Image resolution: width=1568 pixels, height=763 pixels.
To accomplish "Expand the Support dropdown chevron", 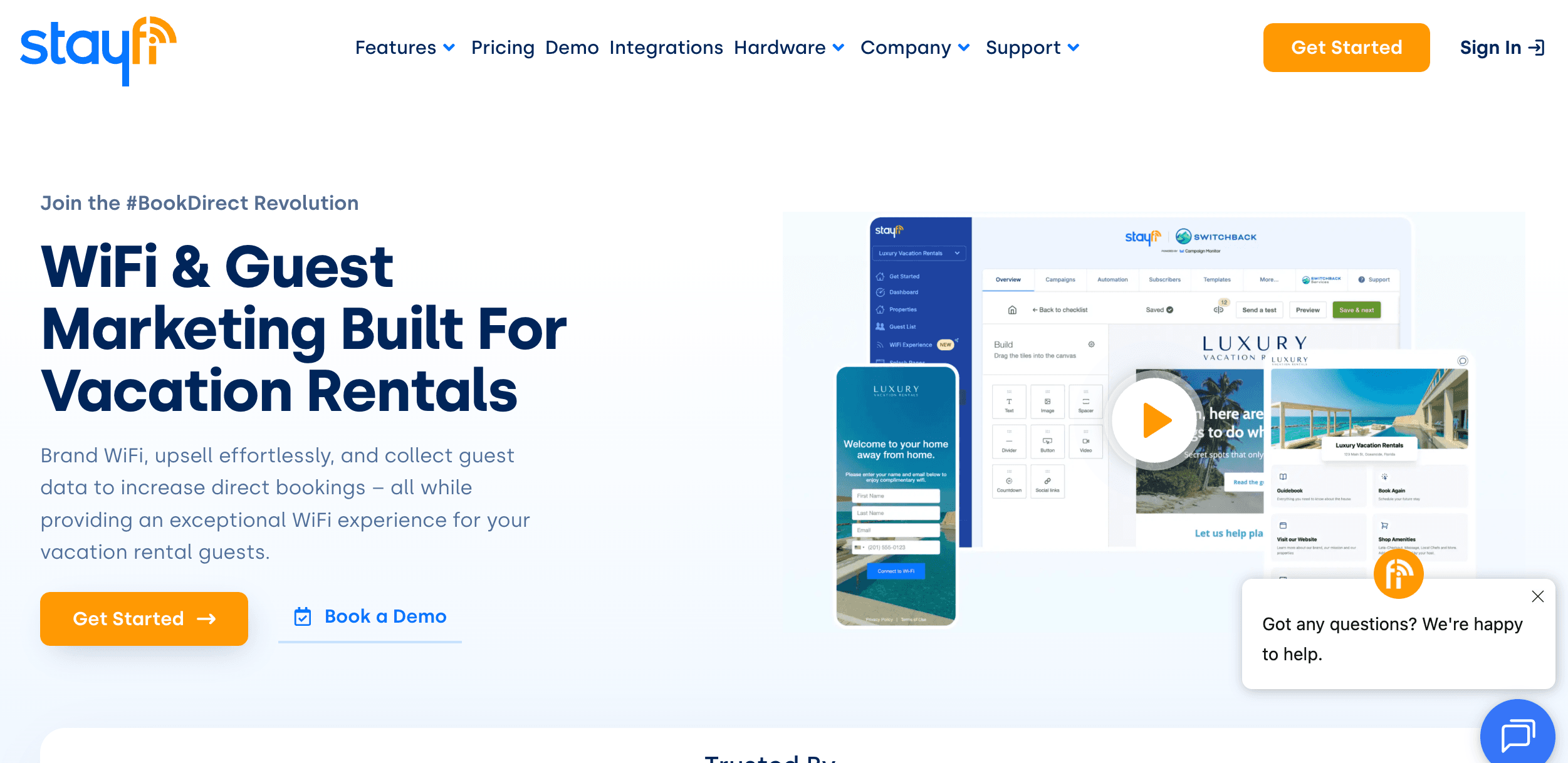I will (x=1074, y=48).
